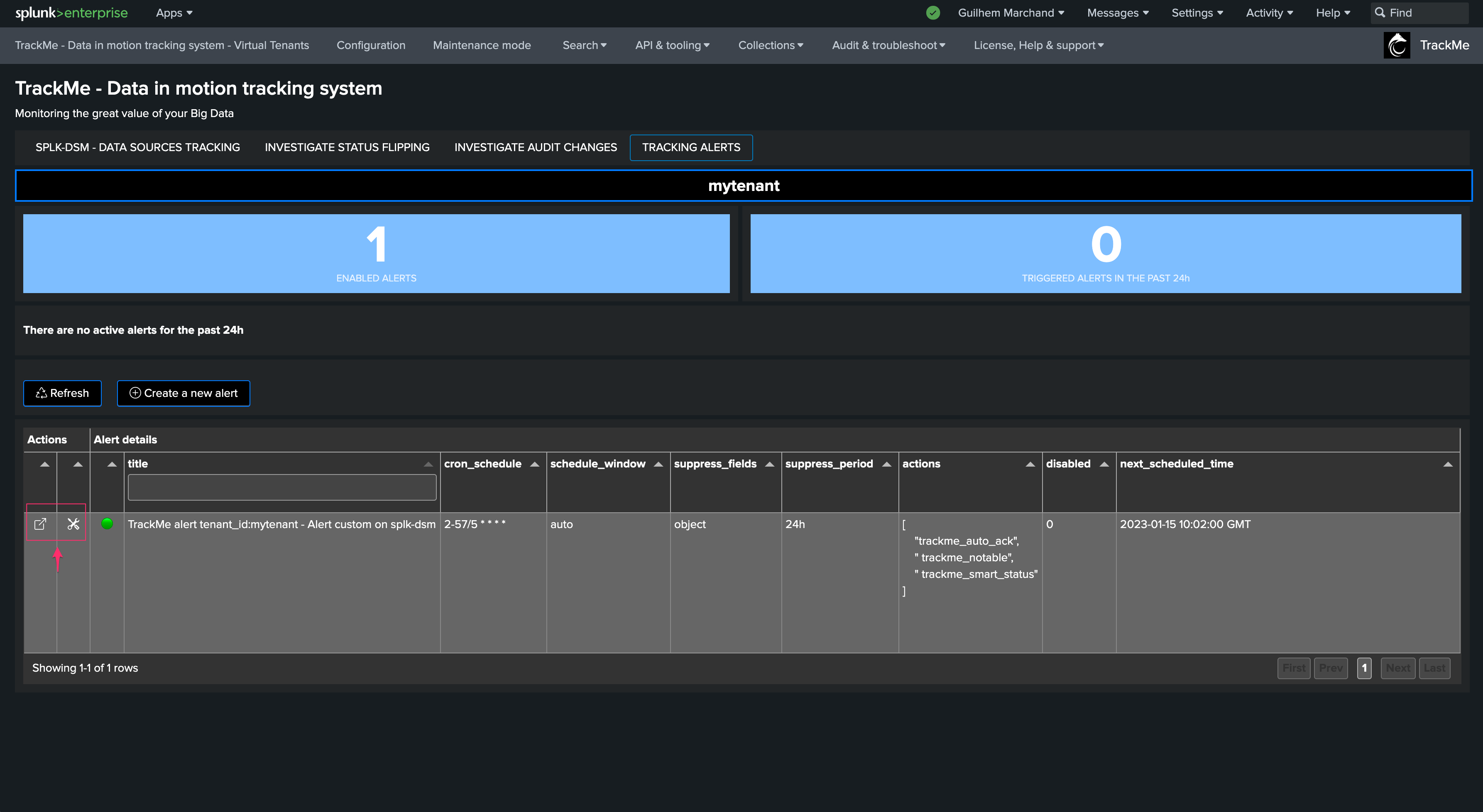Open the Apps dropdown
The width and height of the screenshot is (1483, 812).
[174, 12]
